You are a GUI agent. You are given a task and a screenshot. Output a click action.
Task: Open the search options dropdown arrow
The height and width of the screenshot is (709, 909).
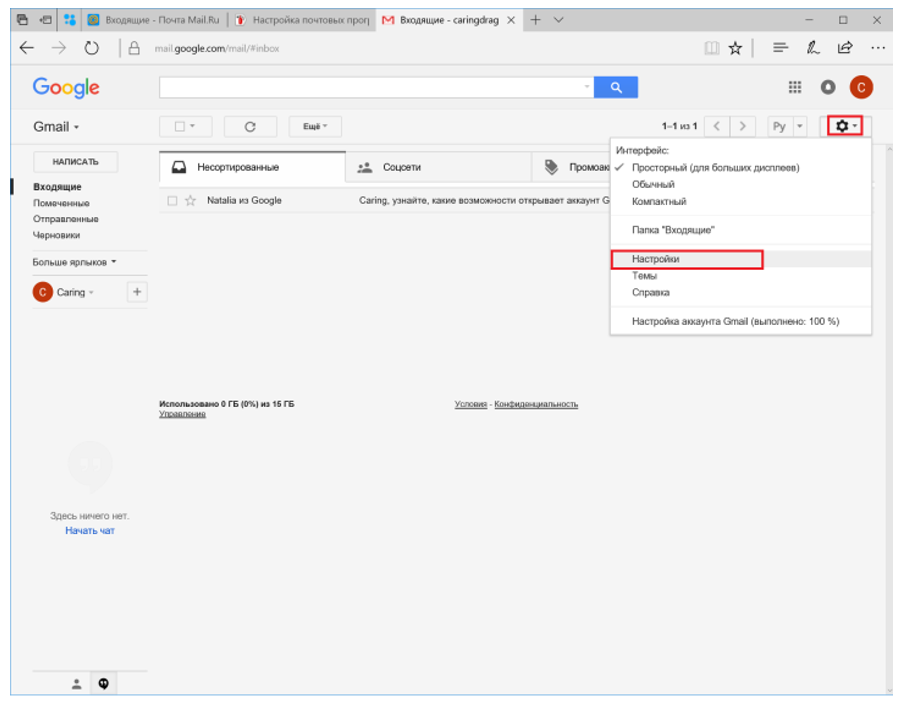[x=587, y=87]
